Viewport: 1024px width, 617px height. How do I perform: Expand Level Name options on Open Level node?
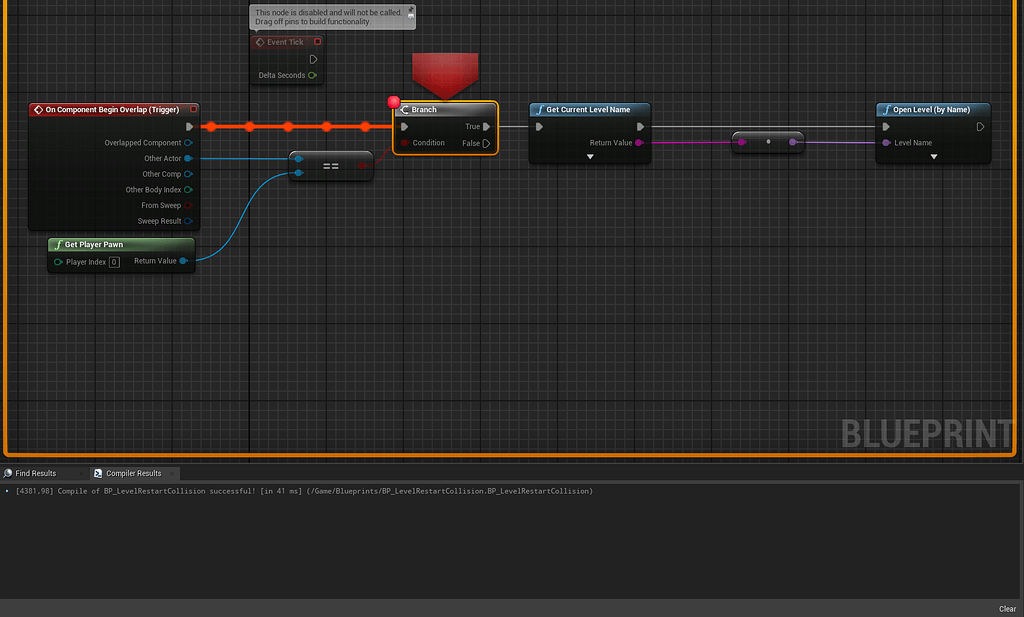[932, 155]
